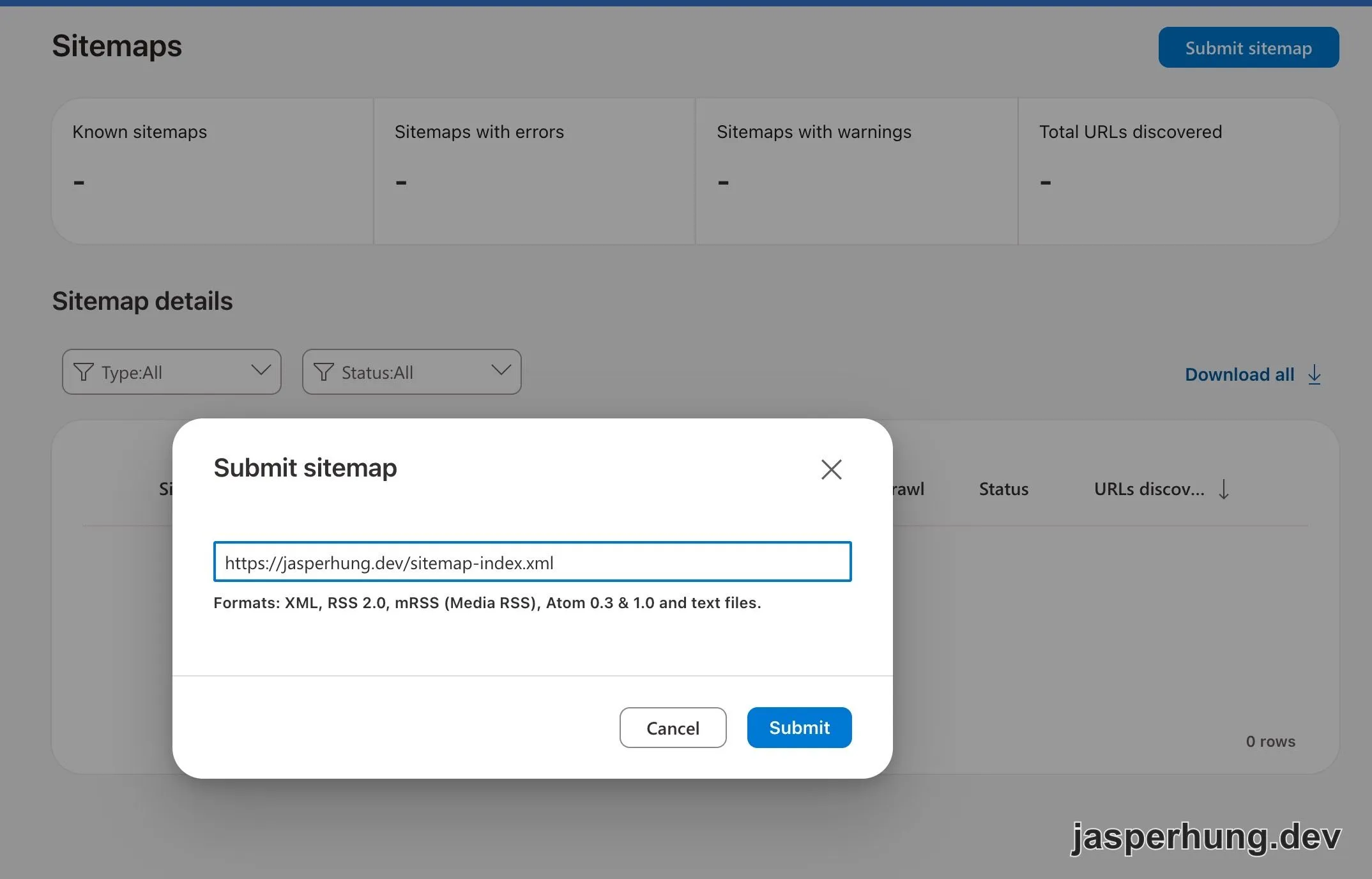
Task: Click the Sitemaps page heading
Action: 117,46
